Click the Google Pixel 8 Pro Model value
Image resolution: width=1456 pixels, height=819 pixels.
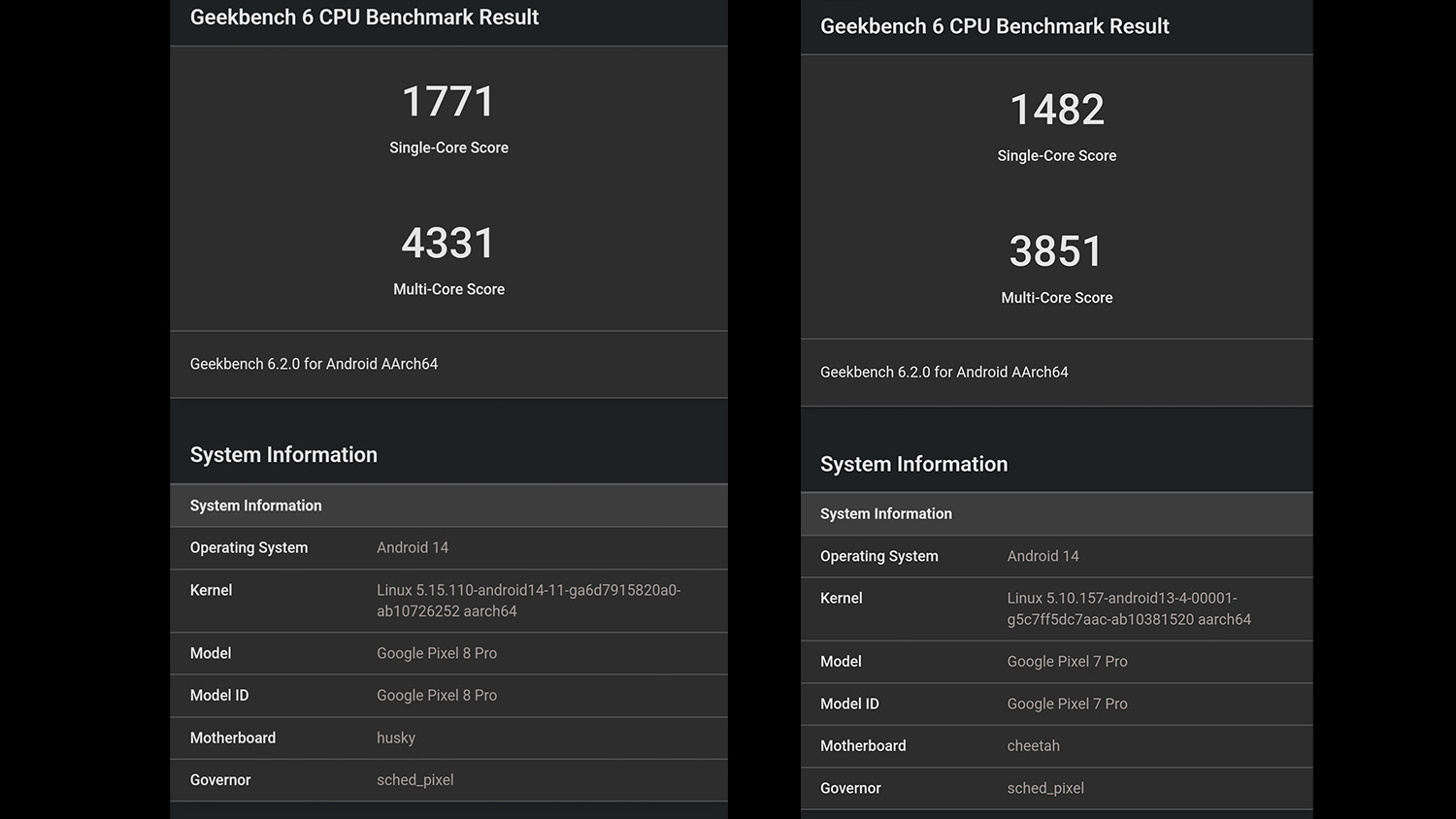coord(437,653)
